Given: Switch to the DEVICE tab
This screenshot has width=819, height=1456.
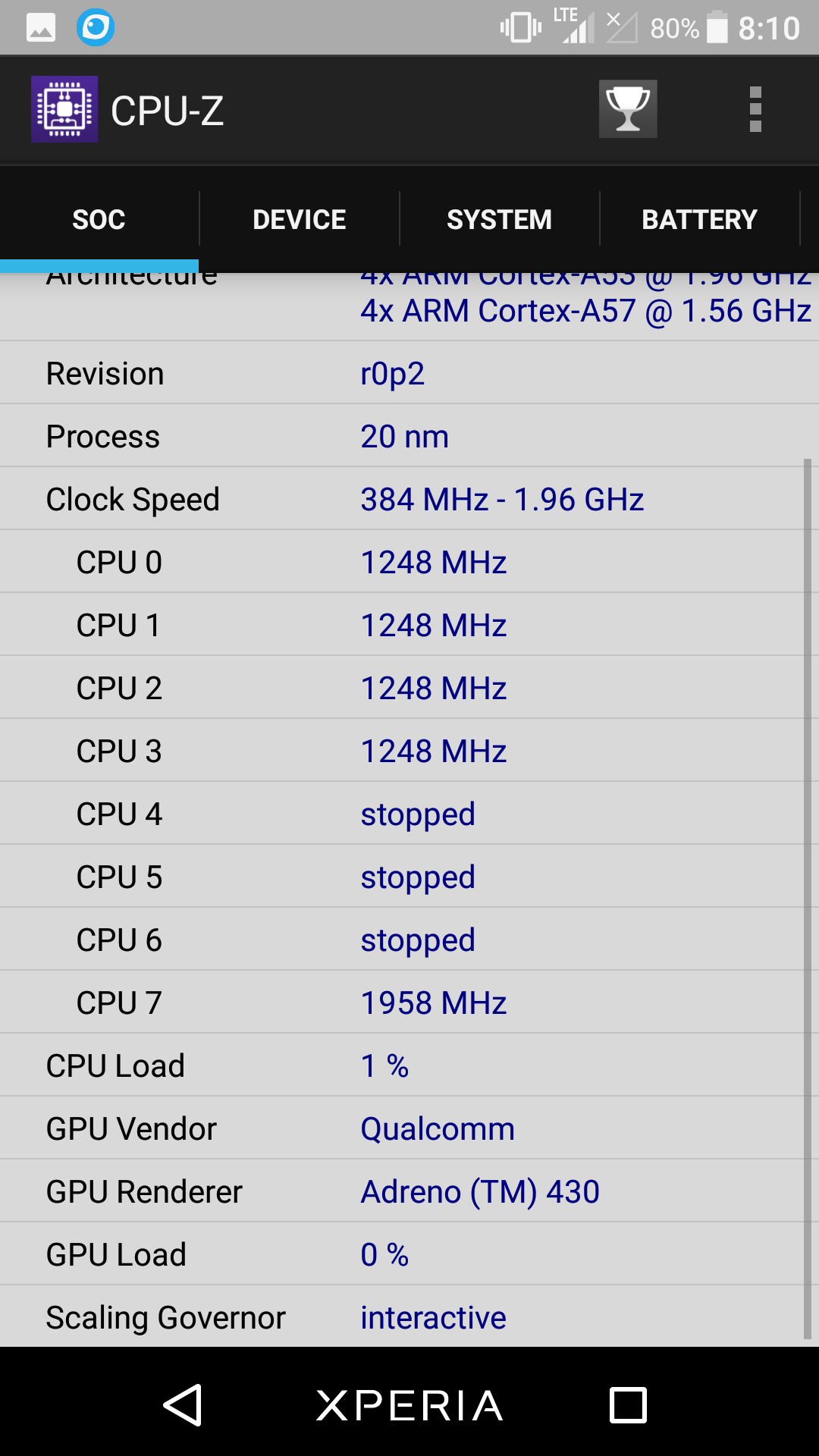Looking at the screenshot, I should pyautogui.click(x=300, y=219).
